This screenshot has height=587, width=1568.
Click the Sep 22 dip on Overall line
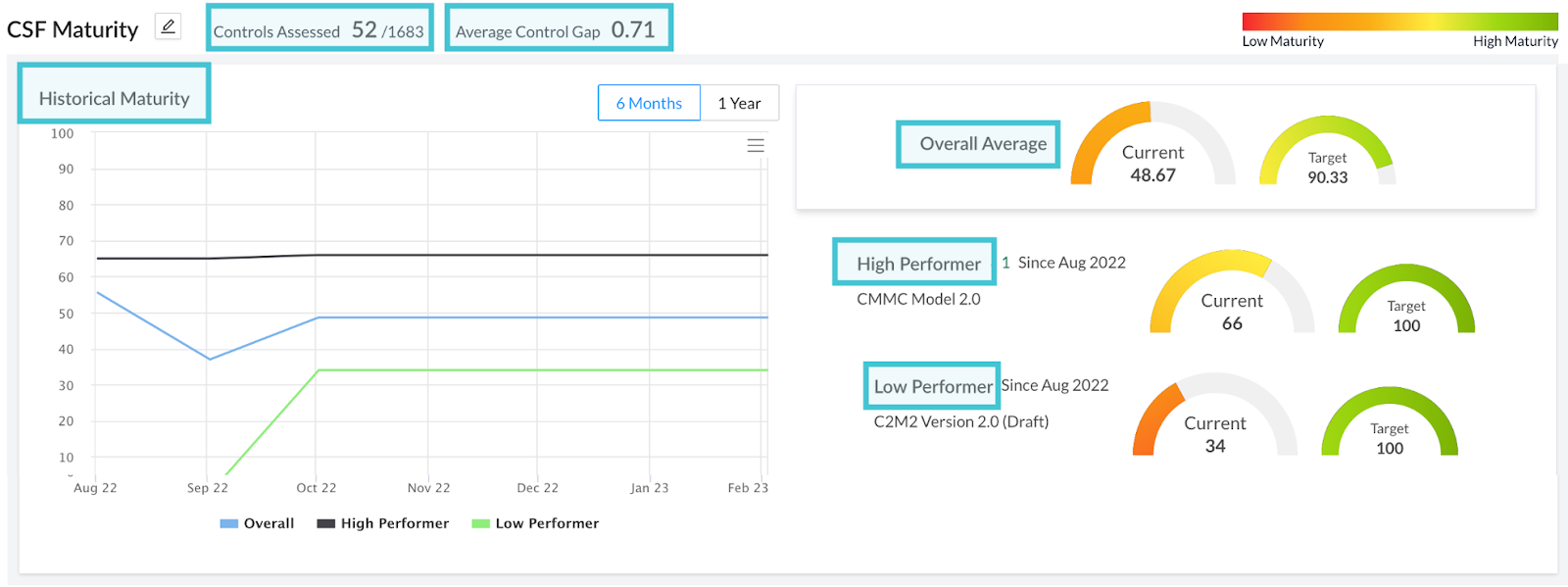208,359
